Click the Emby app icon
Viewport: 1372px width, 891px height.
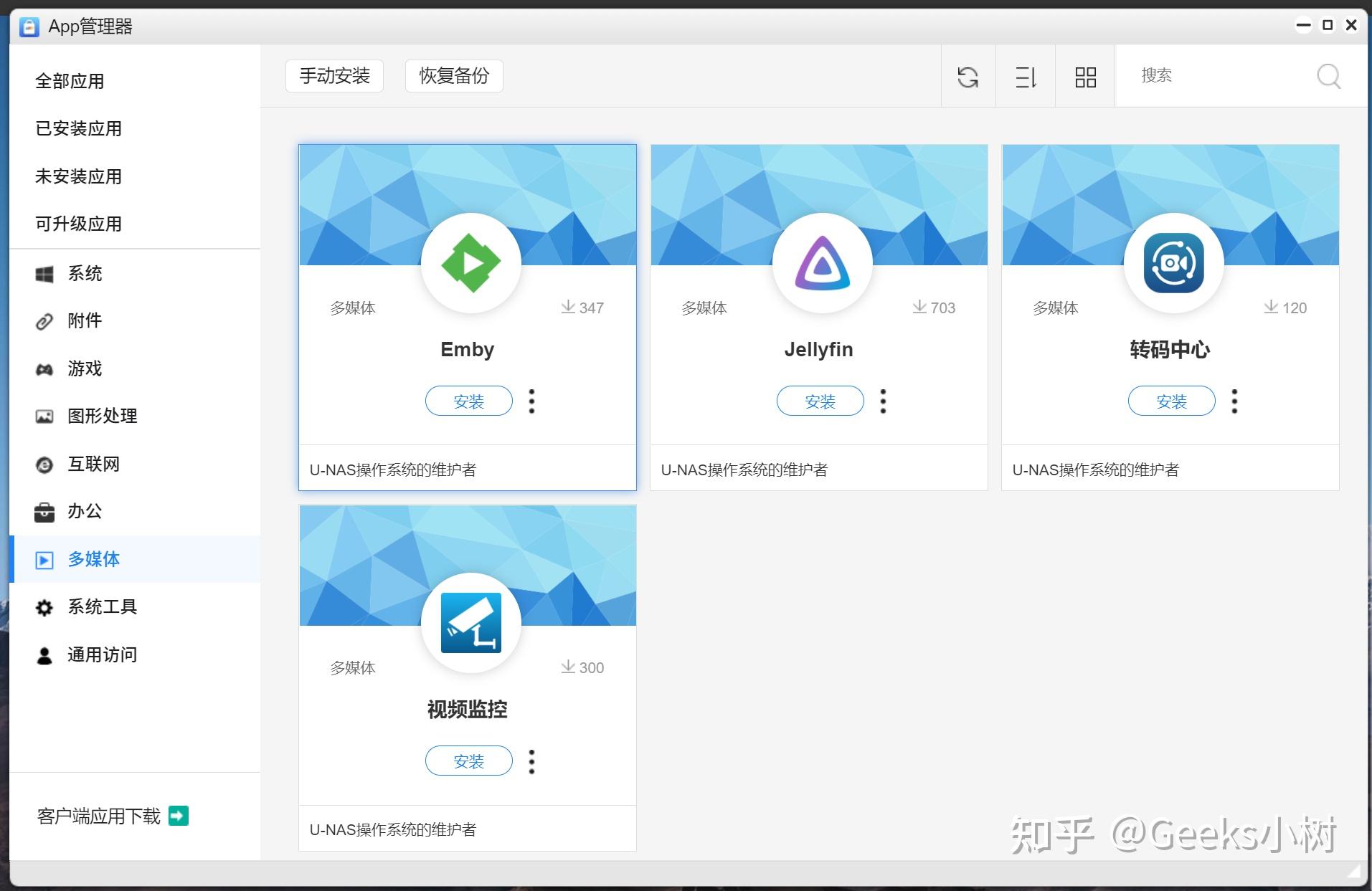pyautogui.click(x=470, y=263)
